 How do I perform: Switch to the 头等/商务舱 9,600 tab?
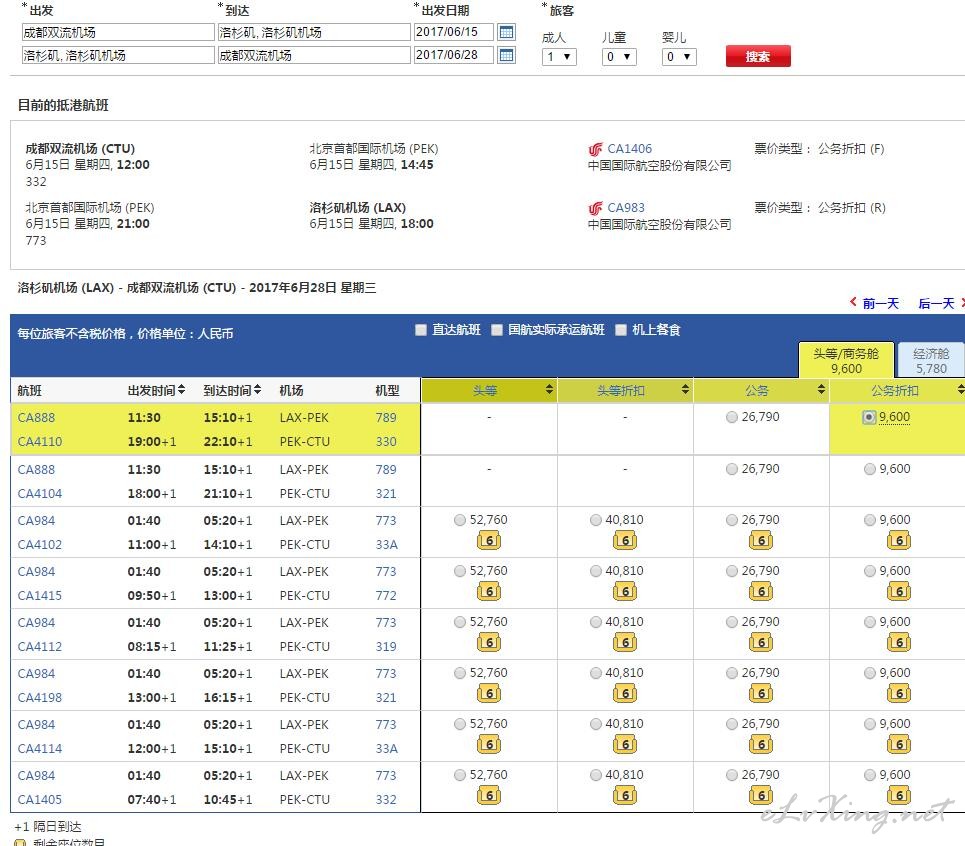tap(846, 360)
